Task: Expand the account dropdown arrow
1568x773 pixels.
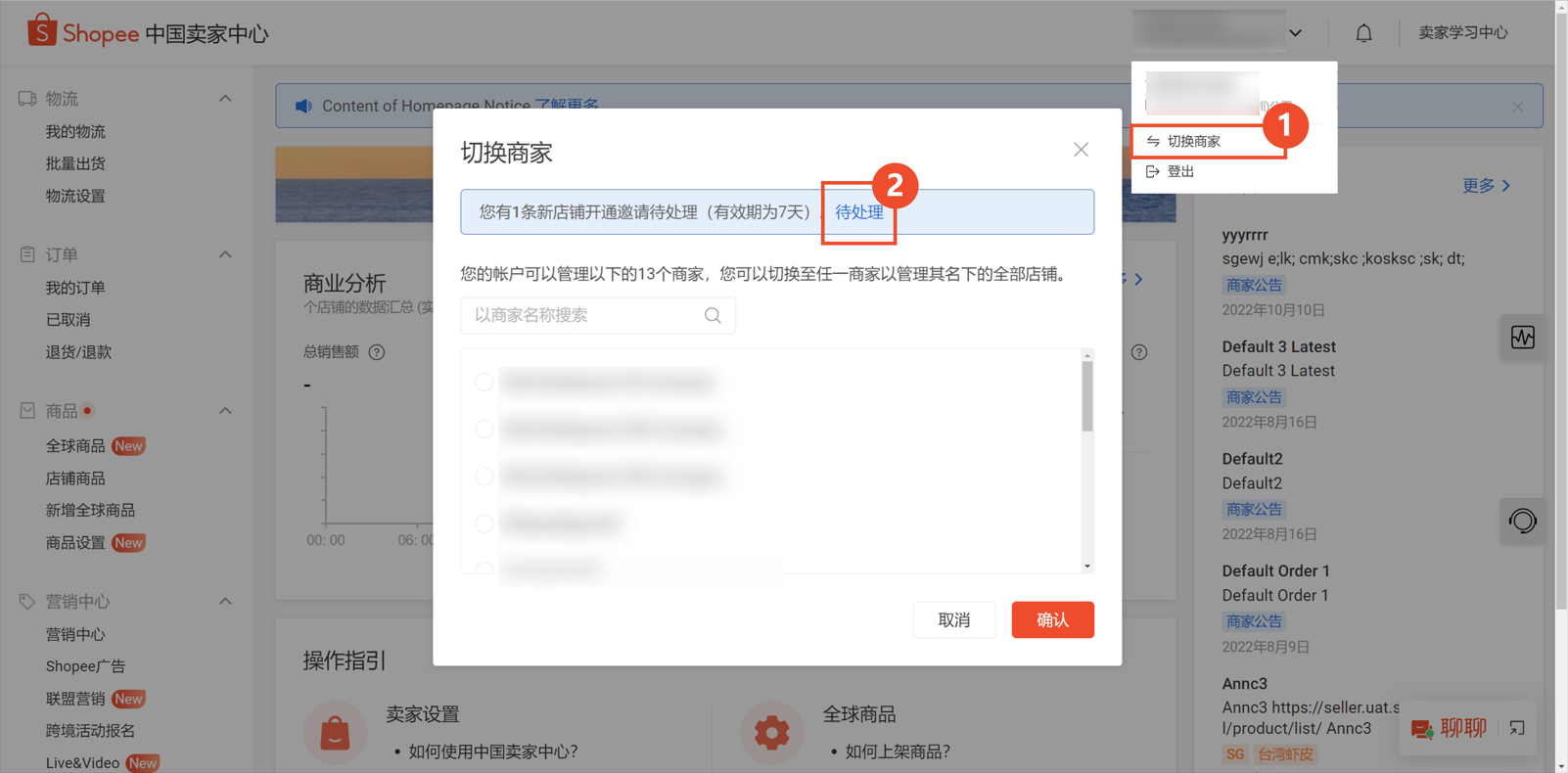Action: (1296, 33)
